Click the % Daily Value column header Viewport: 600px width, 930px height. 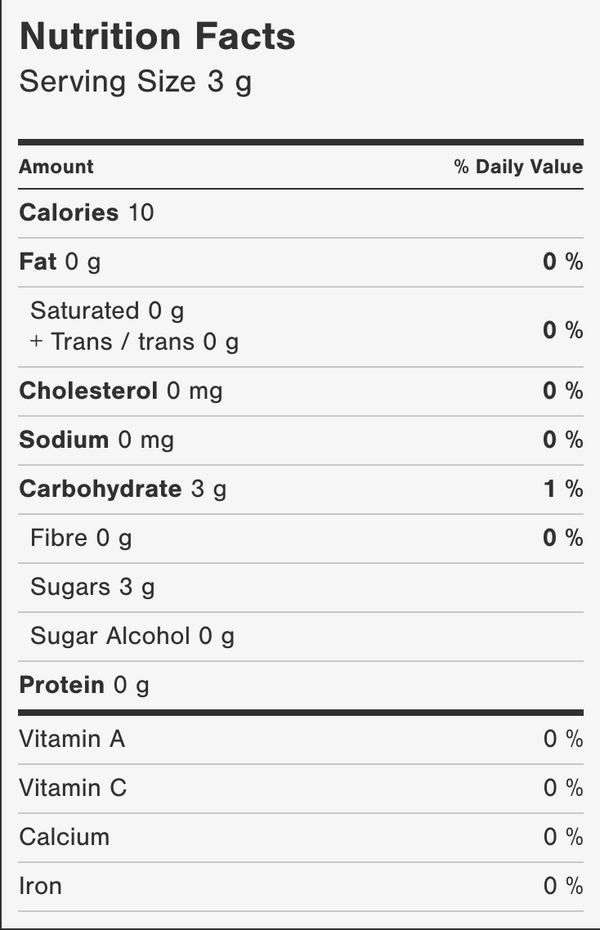click(519, 167)
